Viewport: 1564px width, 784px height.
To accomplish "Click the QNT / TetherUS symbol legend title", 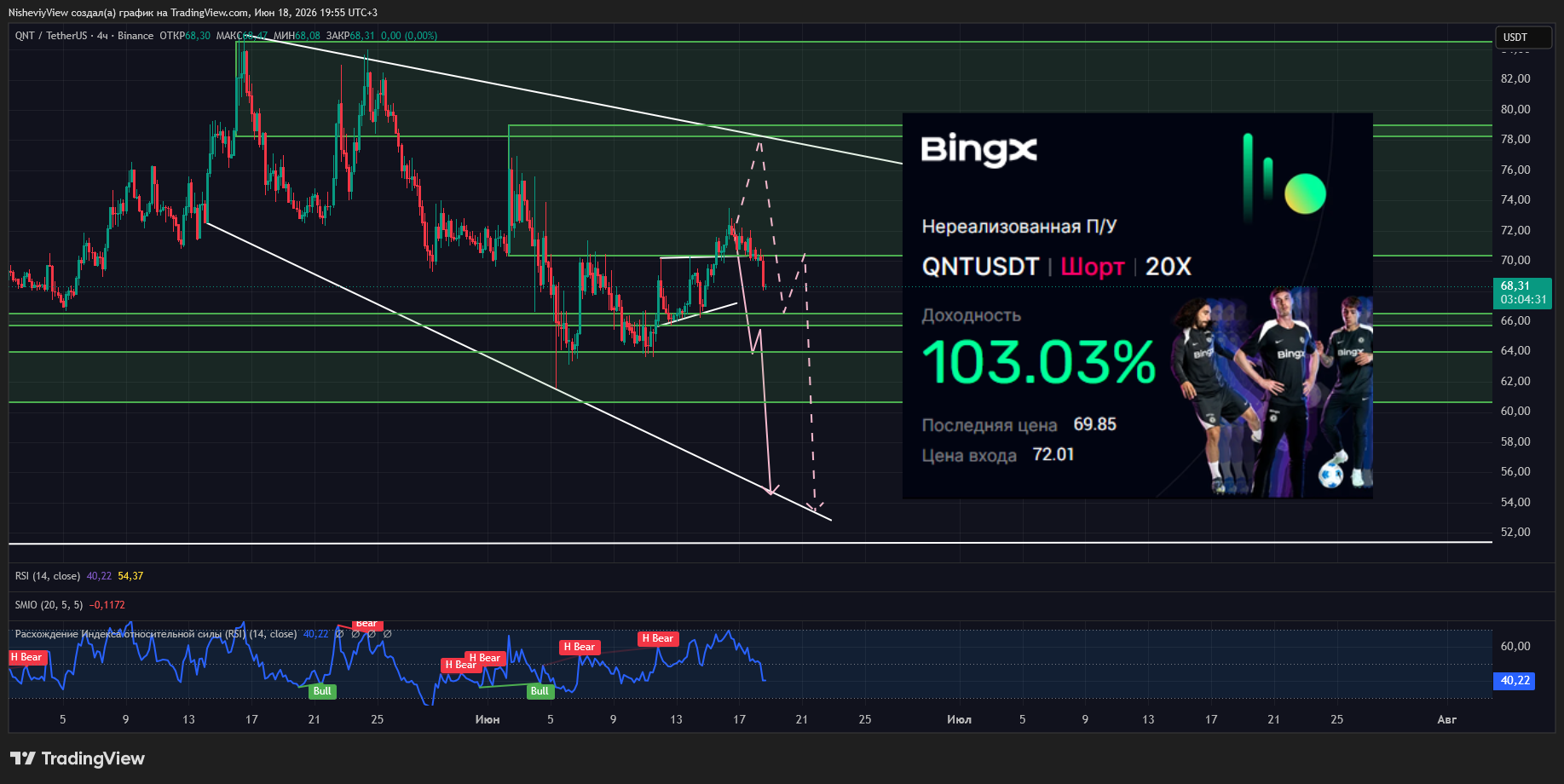I will [84, 36].
